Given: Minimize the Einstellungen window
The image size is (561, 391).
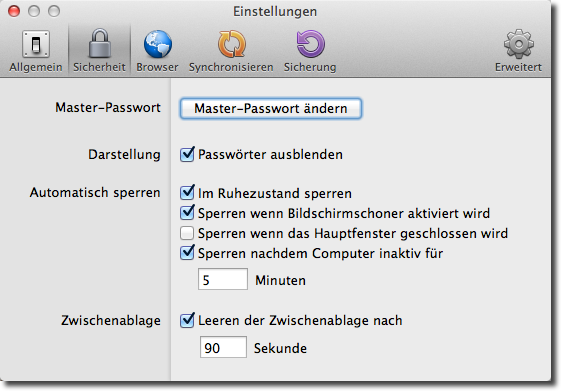Looking at the screenshot, I should [x=34, y=11].
